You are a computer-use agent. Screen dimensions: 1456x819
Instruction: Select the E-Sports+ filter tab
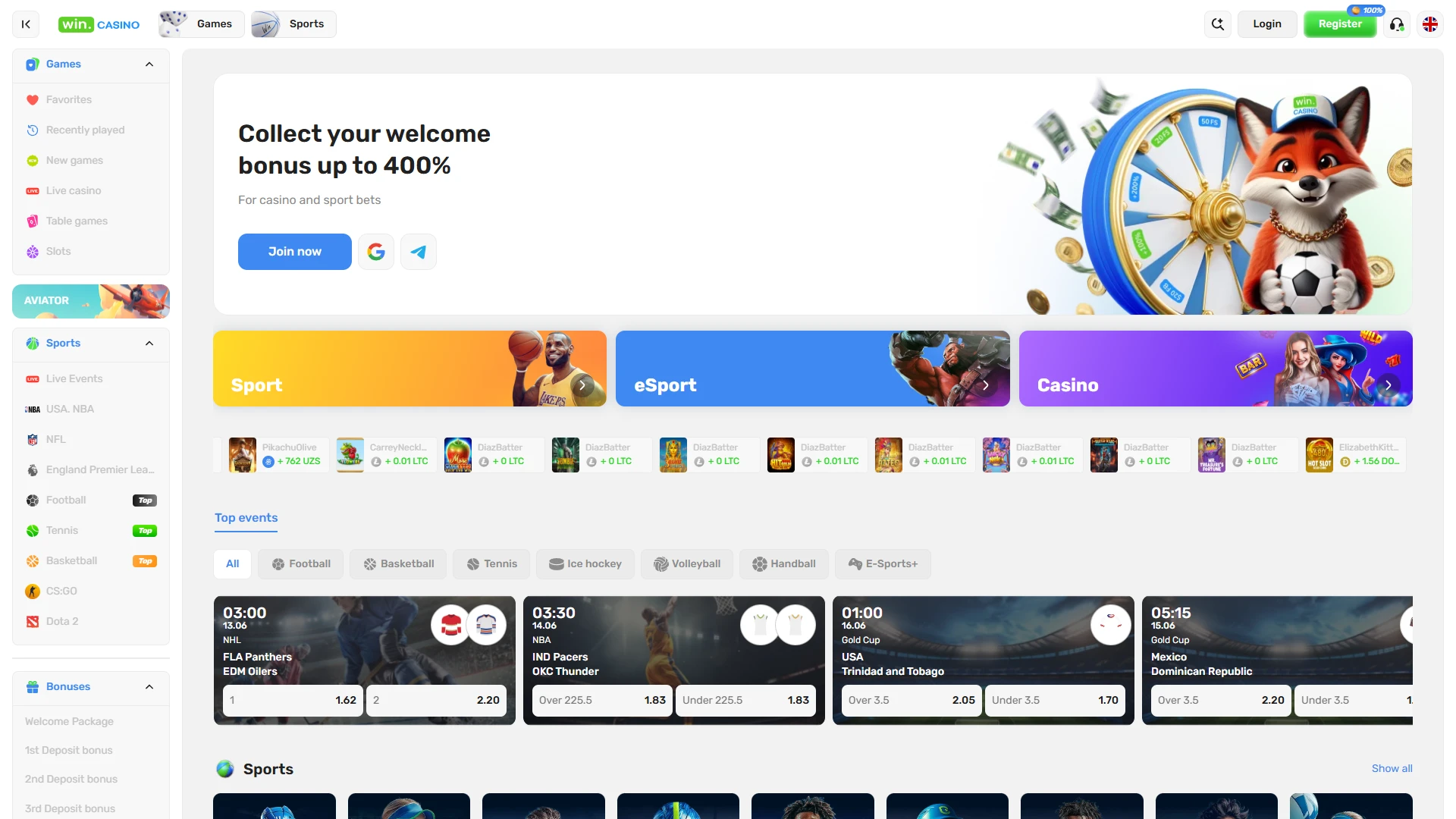tap(883, 564)
